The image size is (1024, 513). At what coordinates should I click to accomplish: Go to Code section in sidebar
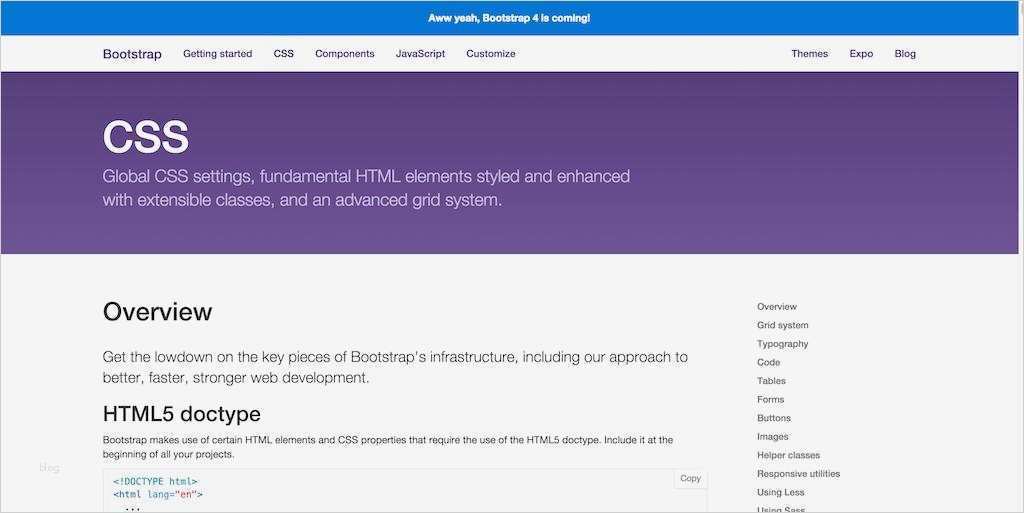[769, 362]
